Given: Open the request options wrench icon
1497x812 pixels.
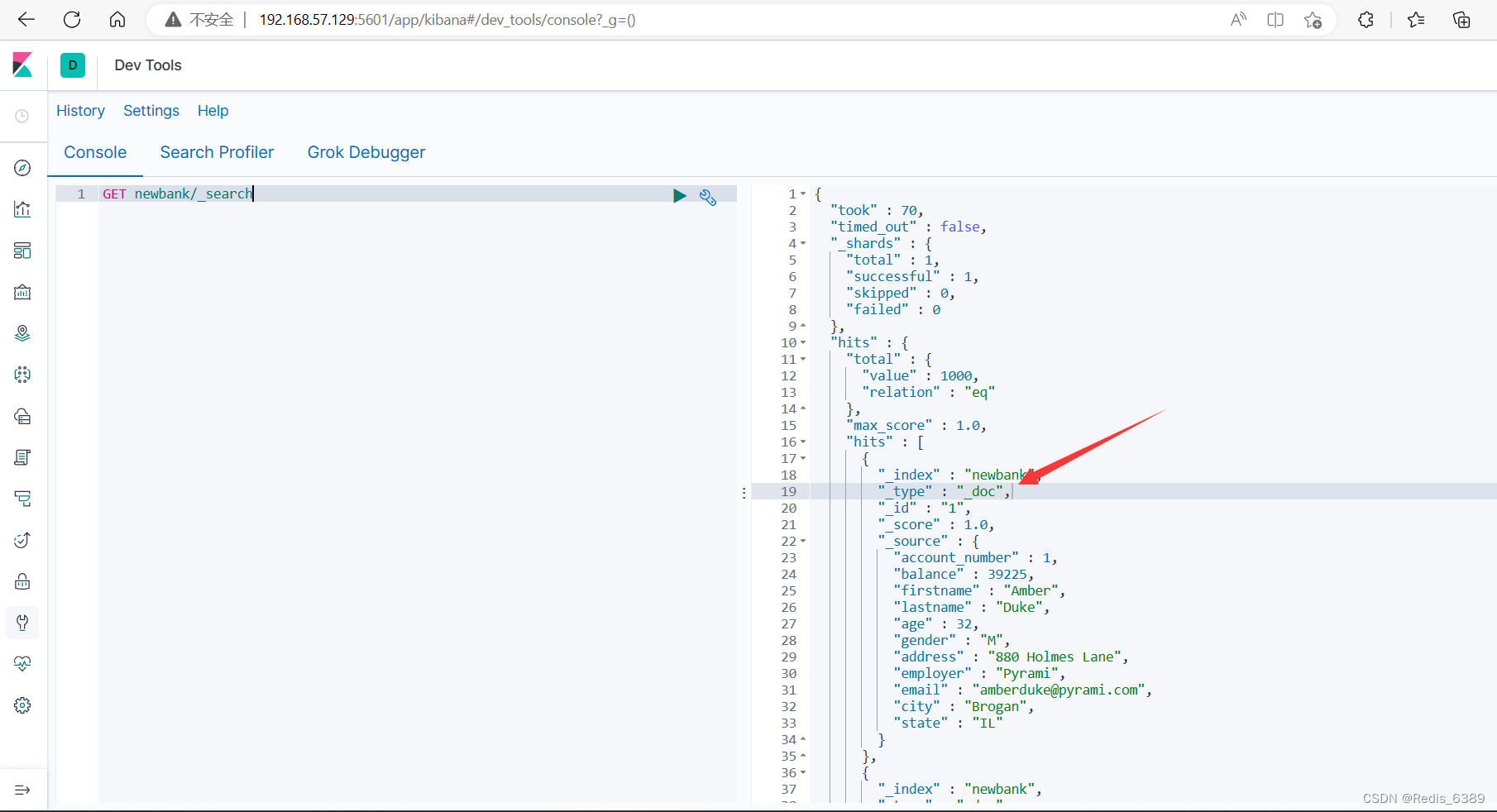Looking at the screenshot, I should click(708, 197).
